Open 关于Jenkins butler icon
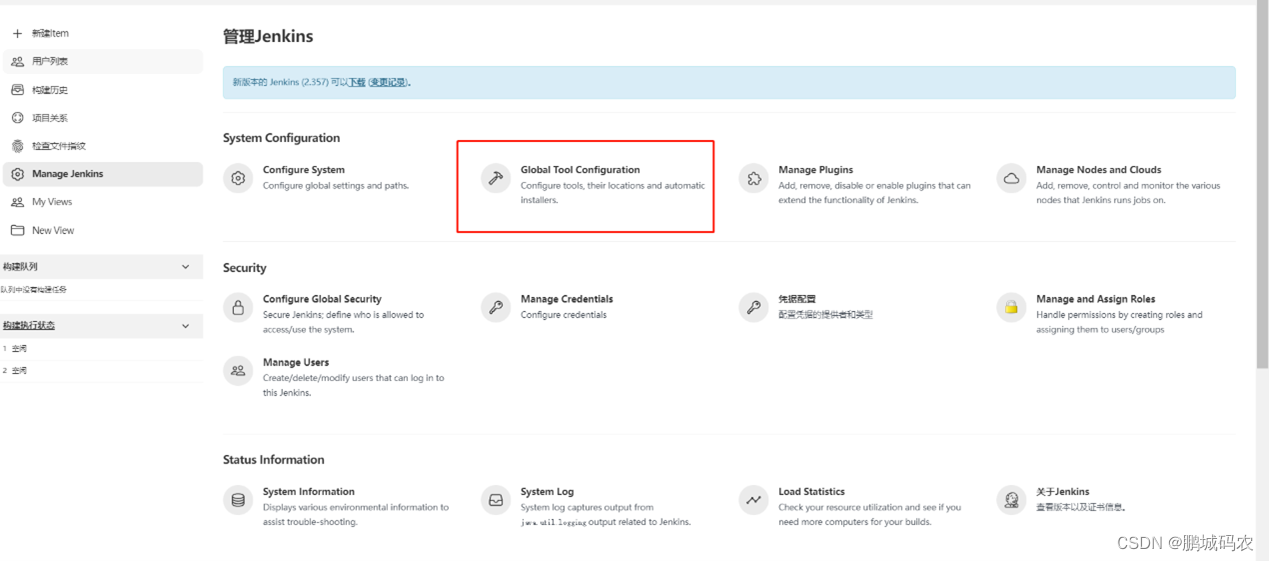Screen dimensions: 1269x561 (1011, 499)
